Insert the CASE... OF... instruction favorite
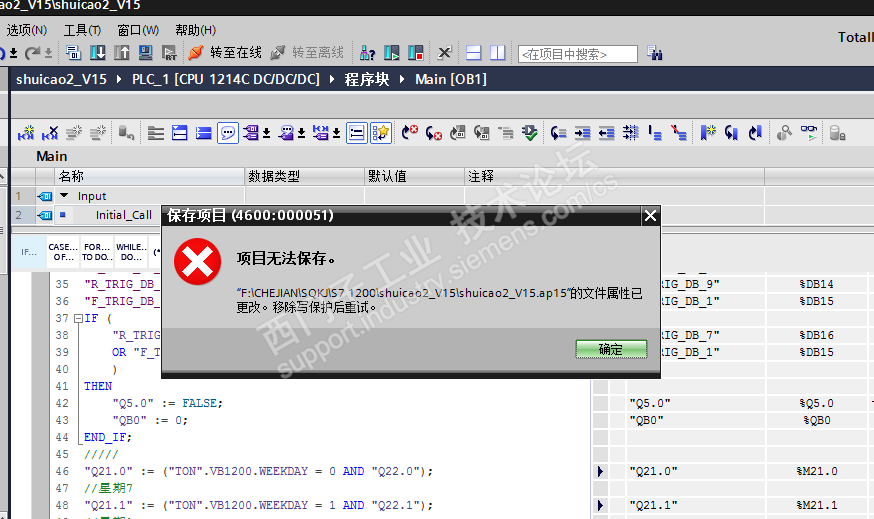The width and height of the screenshot is (874, 519). (63, 252)
